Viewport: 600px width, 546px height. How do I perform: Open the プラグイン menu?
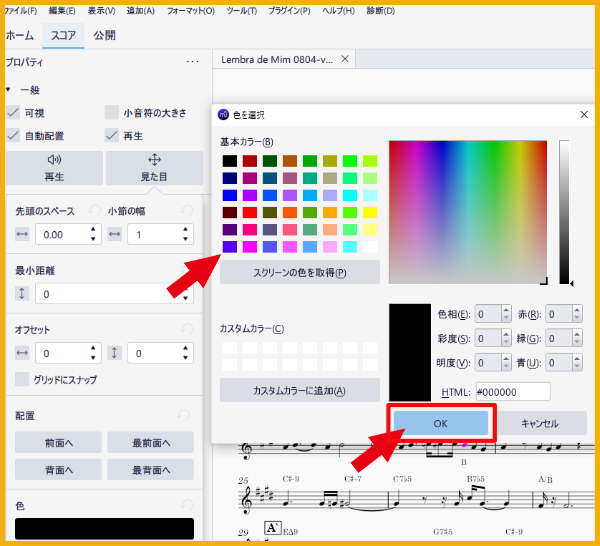coord(289,11)
